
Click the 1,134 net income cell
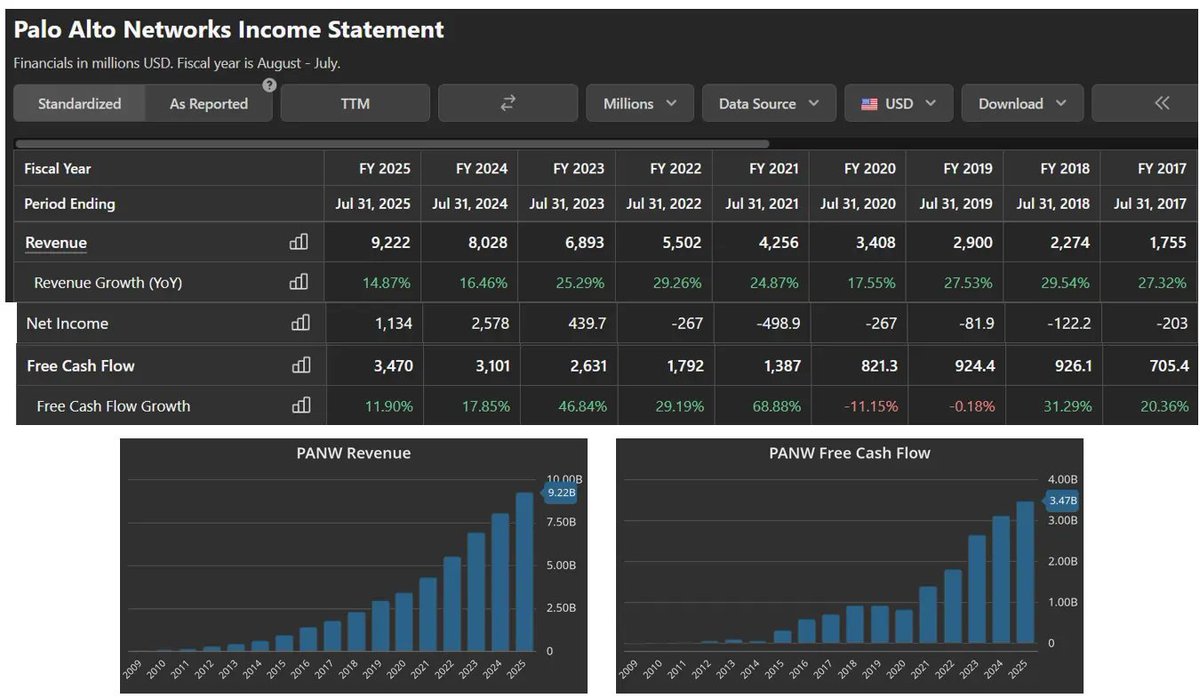(393, 323)
